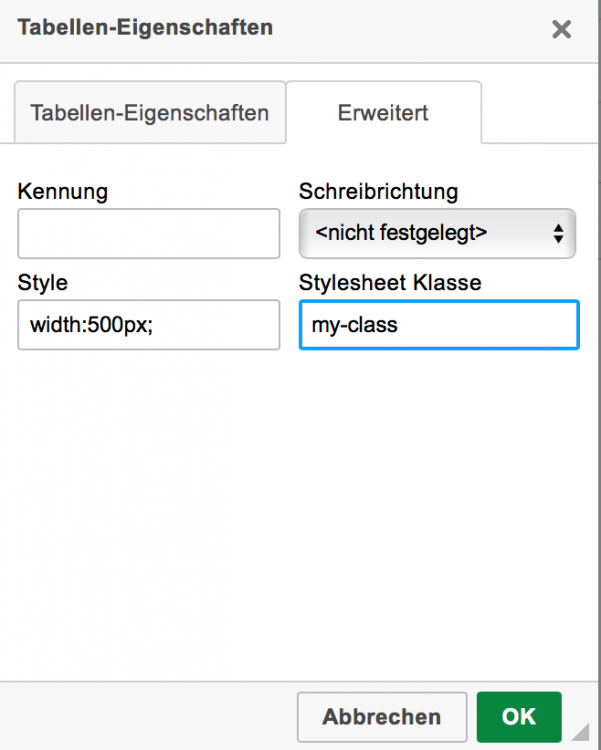601x750 pixels.
Task: Click the dialog title bar text Tabellen-Eigenschaften
Action: pos(145,27)
